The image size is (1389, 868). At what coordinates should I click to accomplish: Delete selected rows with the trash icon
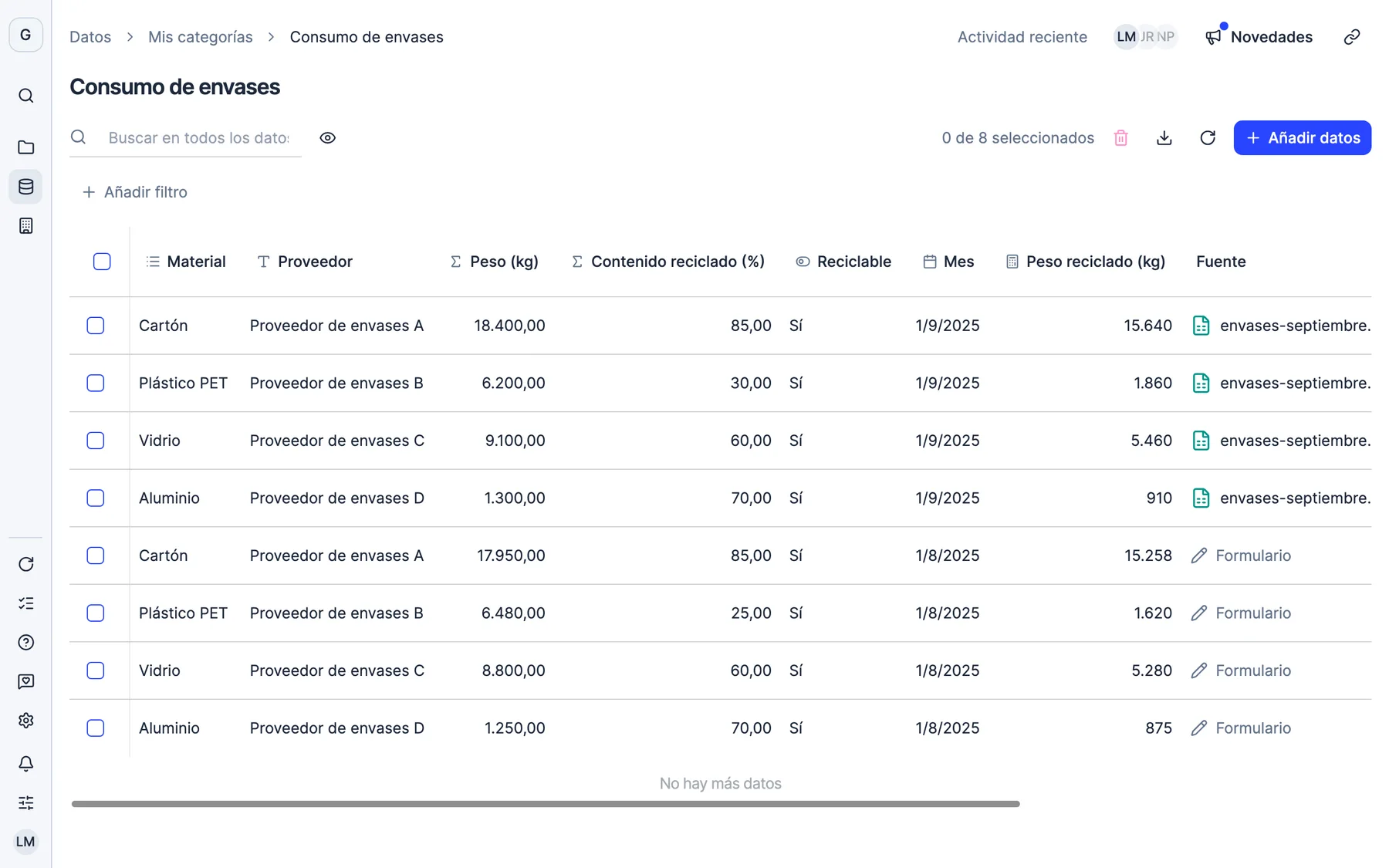1121,138
